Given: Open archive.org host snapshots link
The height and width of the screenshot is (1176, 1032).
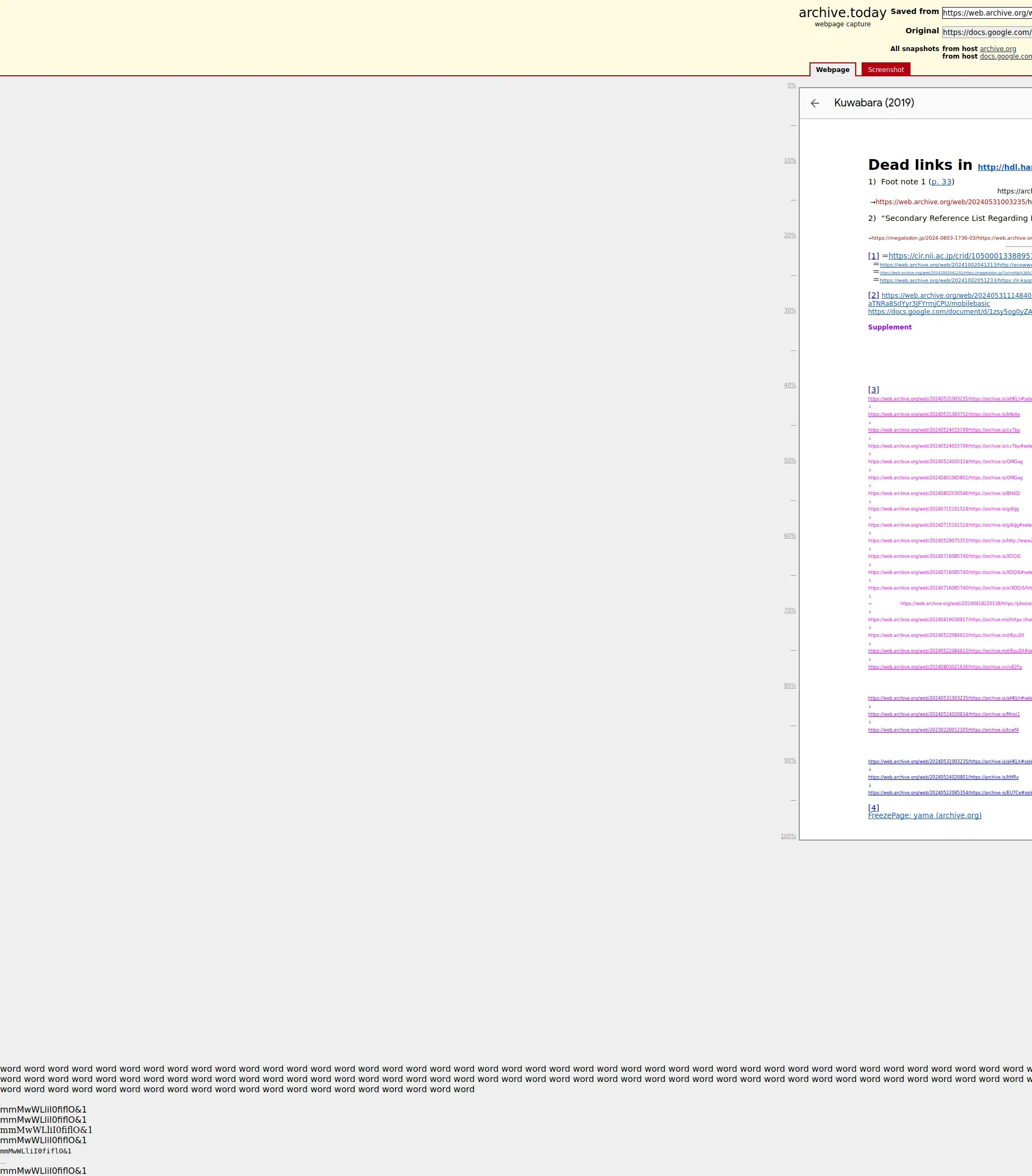Looking at the screenshot, I should [x=998, y=49].
